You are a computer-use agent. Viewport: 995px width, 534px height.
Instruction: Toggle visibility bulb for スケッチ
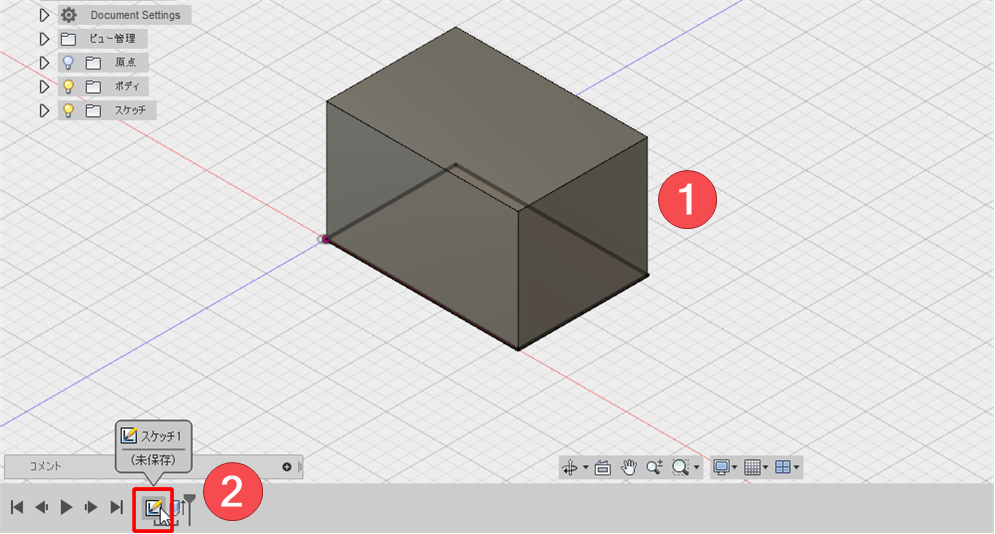click(x=68, y=110)
